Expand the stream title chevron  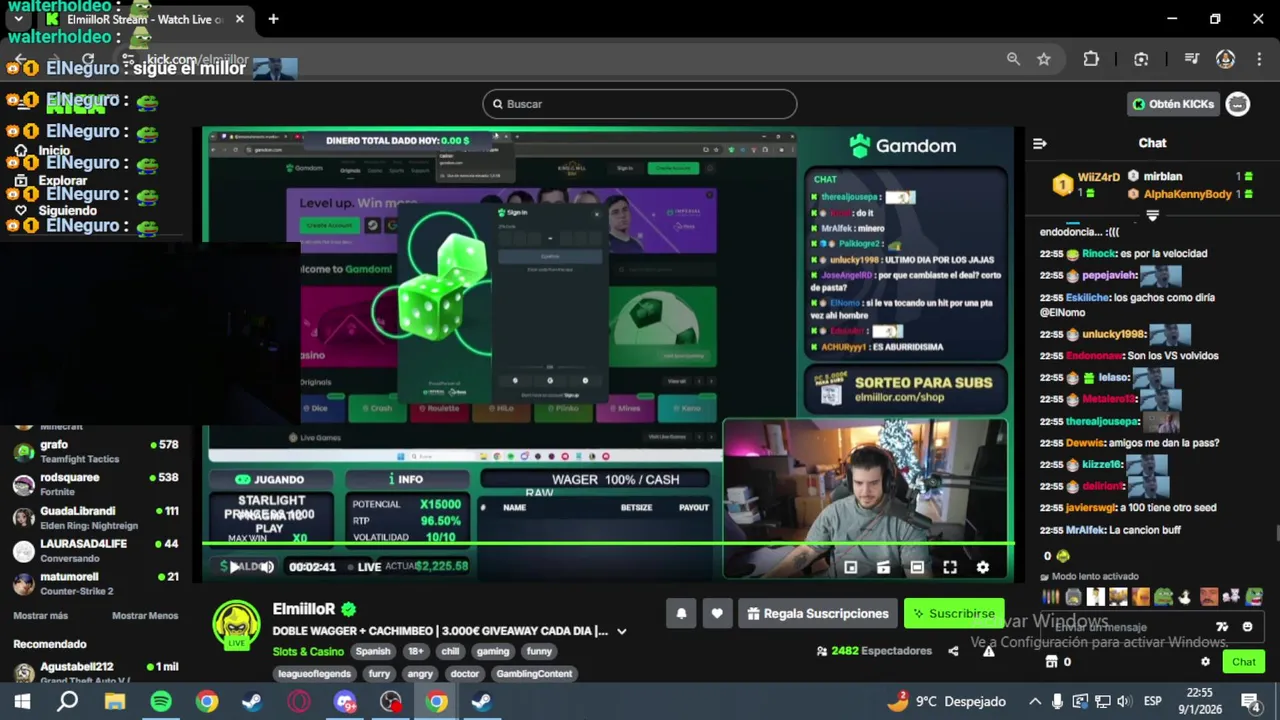621,631
